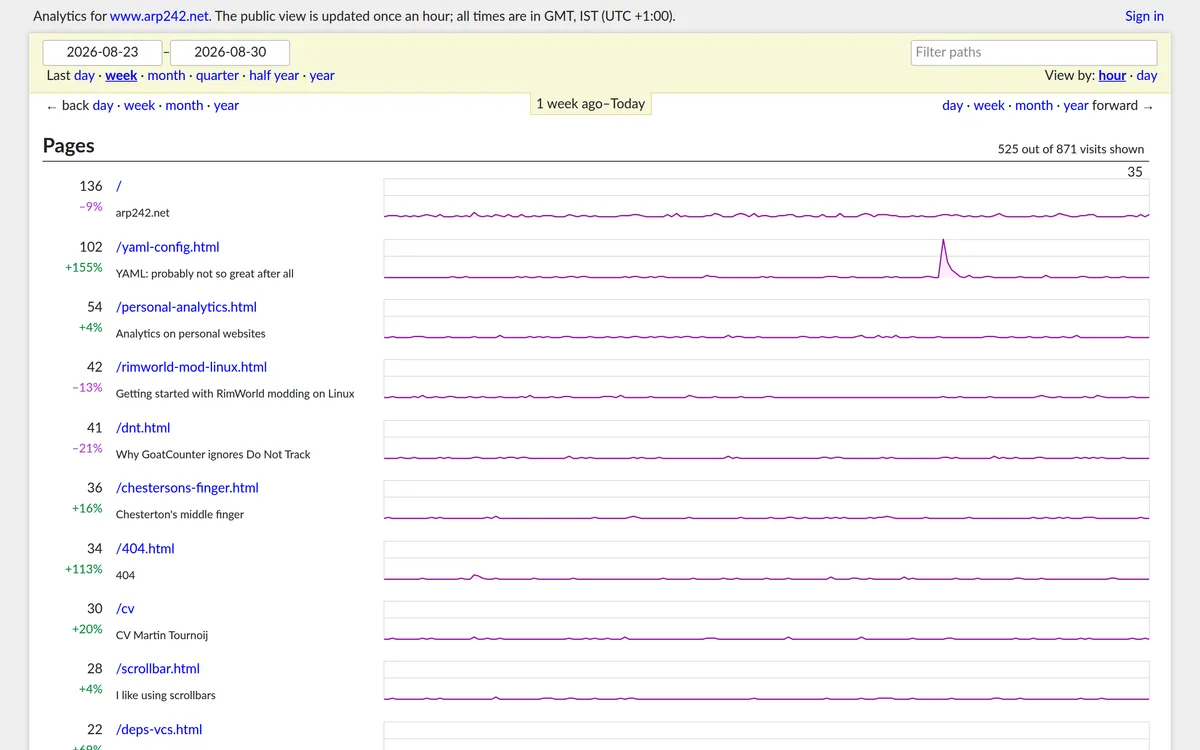
Task: Go back one week
Action: point(139,105)
